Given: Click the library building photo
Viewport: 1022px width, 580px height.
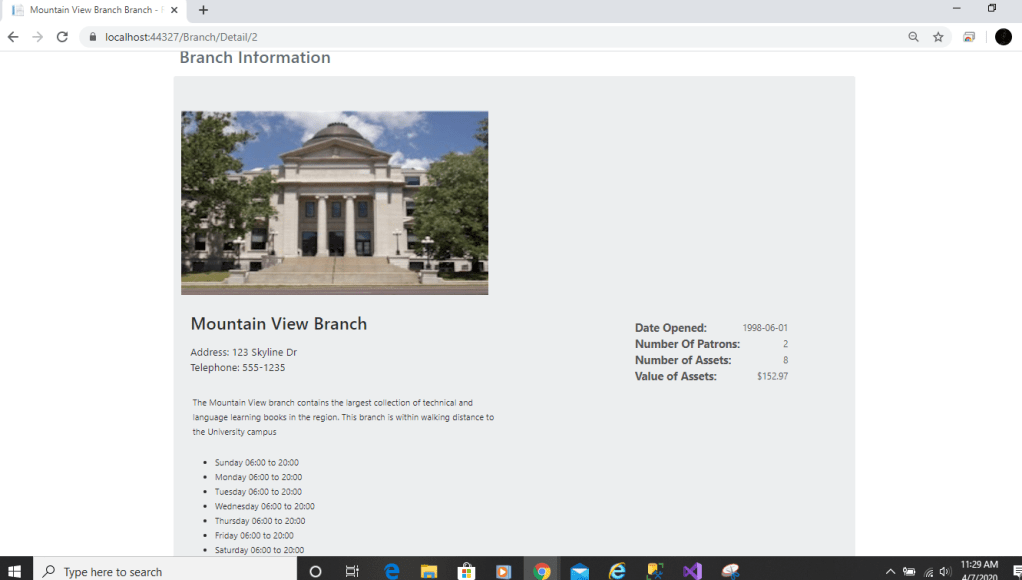Looking at the screenshot, I should 334,202.
